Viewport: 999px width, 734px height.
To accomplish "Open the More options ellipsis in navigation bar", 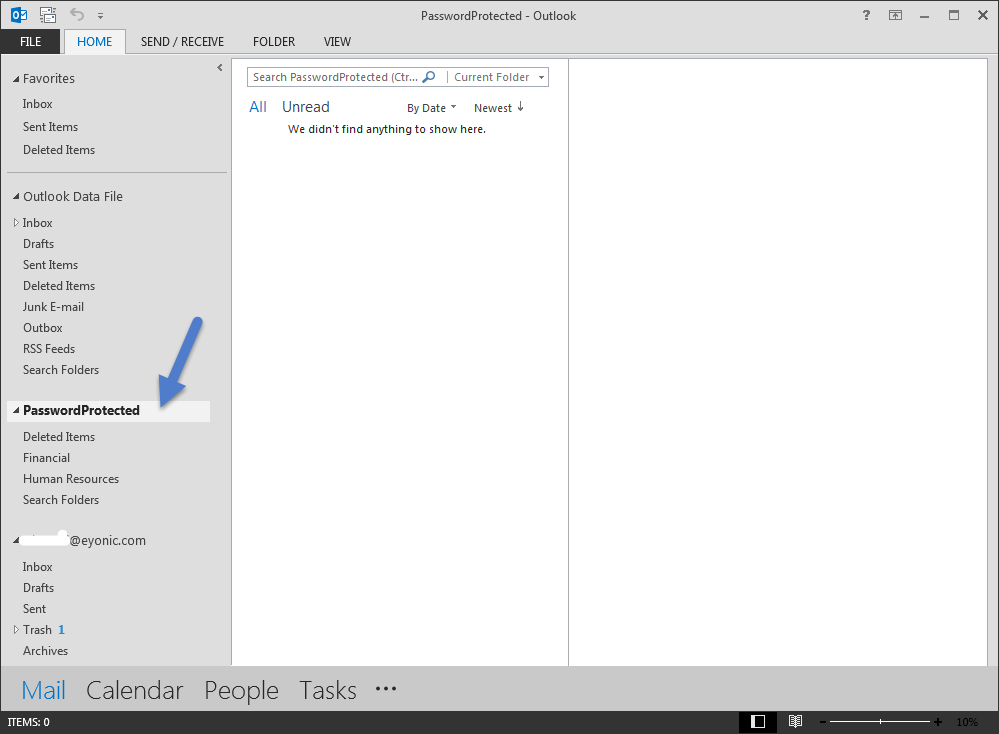I will [x=385, y=689].
